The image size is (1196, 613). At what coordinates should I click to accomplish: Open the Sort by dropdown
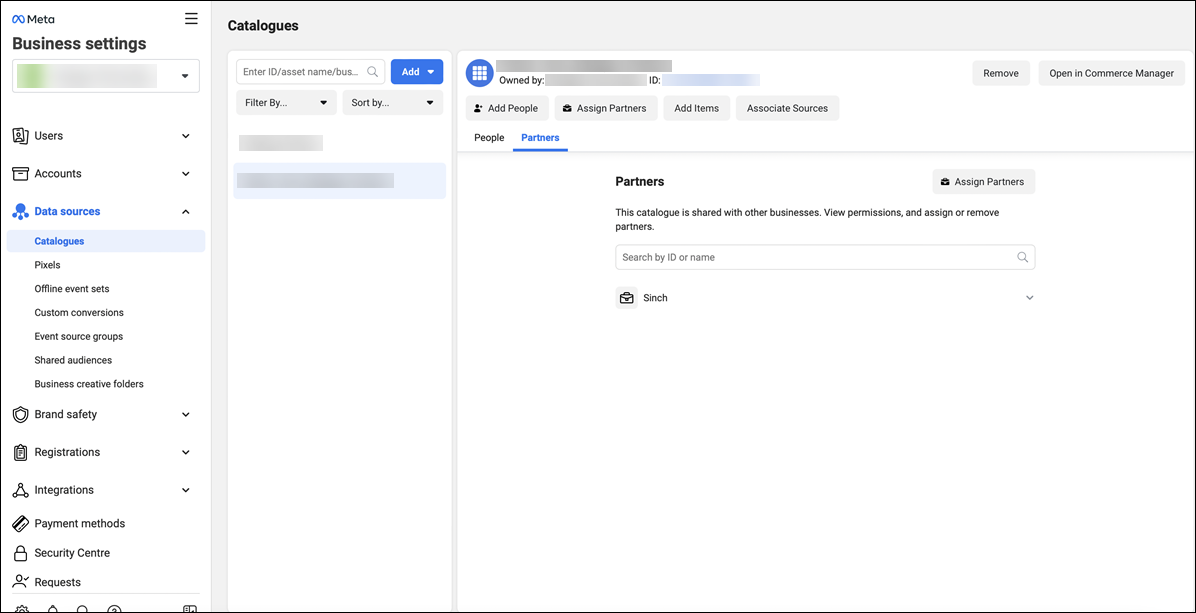tap(393, 102)
